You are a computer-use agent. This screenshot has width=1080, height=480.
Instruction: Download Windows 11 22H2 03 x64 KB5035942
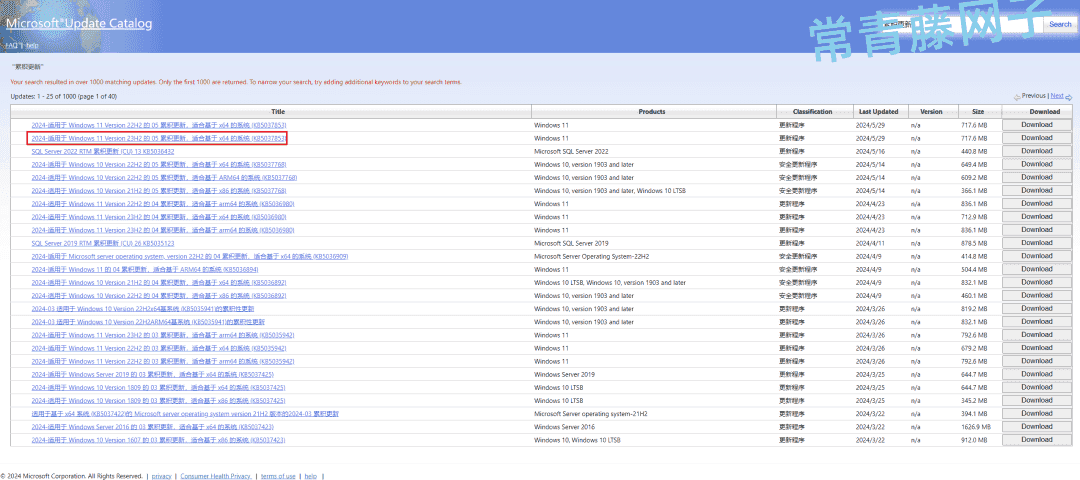pos(1037,348)
